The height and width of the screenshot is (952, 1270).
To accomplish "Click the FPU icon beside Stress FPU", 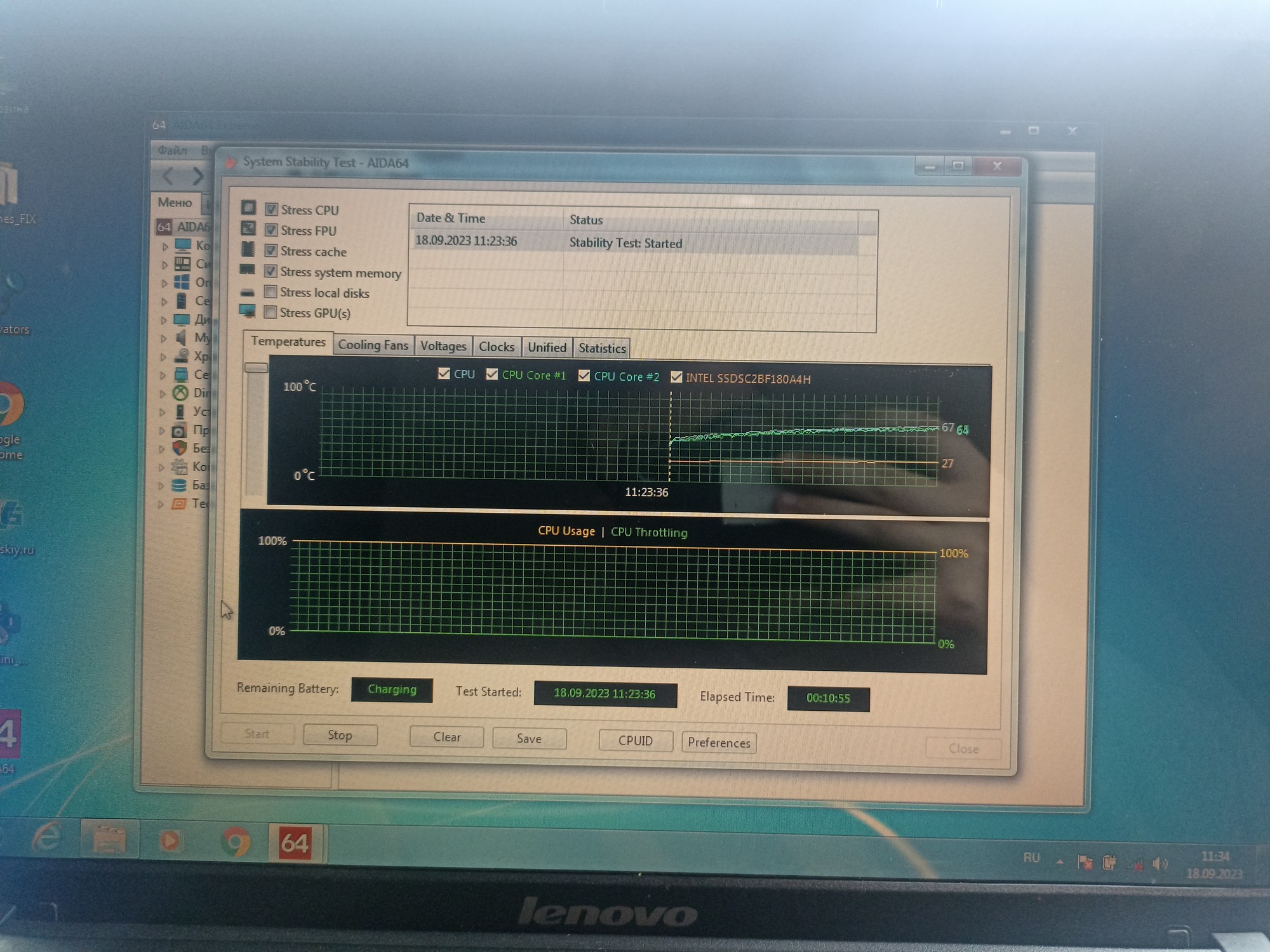I will [248, 228].
